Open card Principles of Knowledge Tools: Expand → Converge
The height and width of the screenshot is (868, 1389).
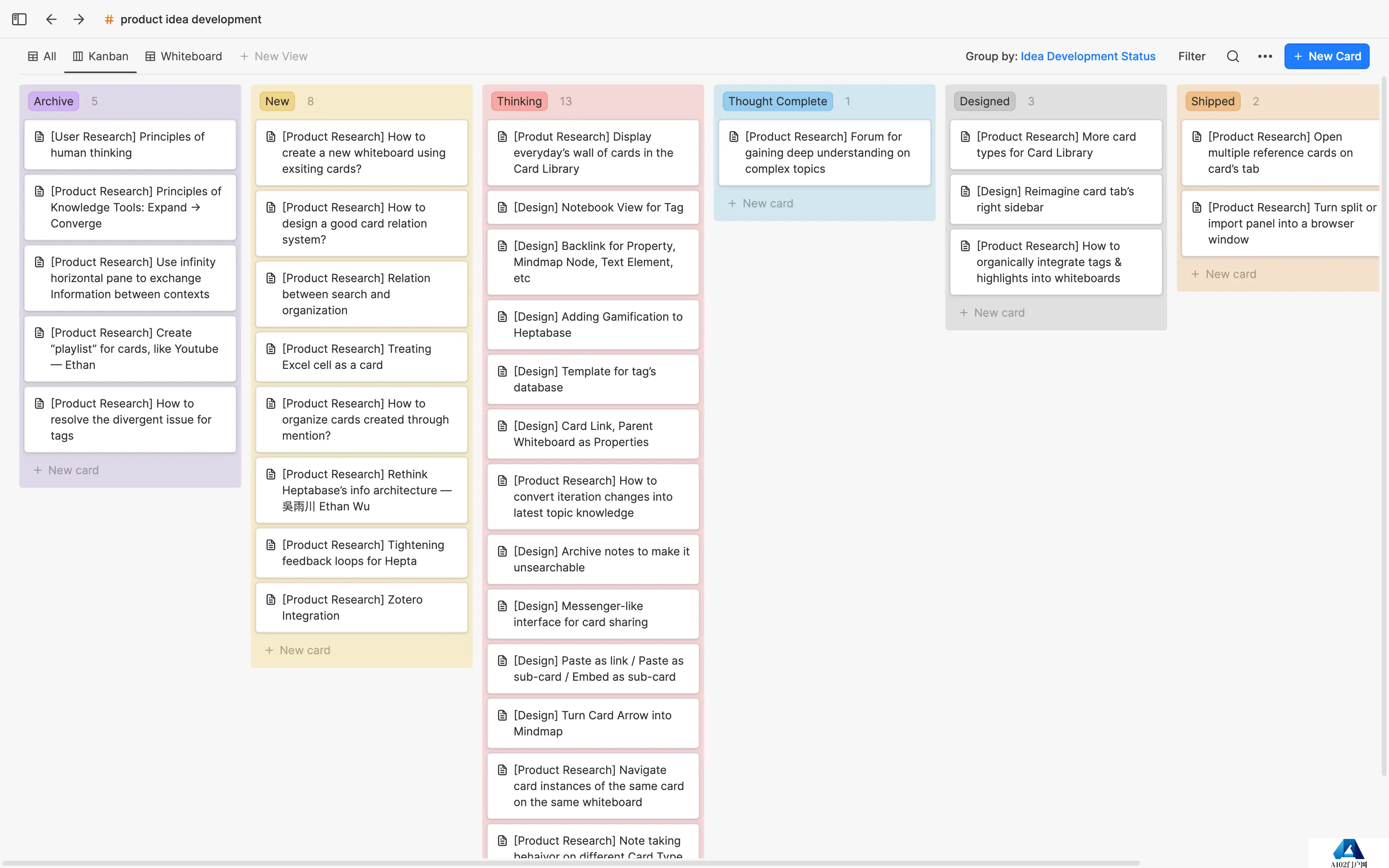click(x=130, y=207)
